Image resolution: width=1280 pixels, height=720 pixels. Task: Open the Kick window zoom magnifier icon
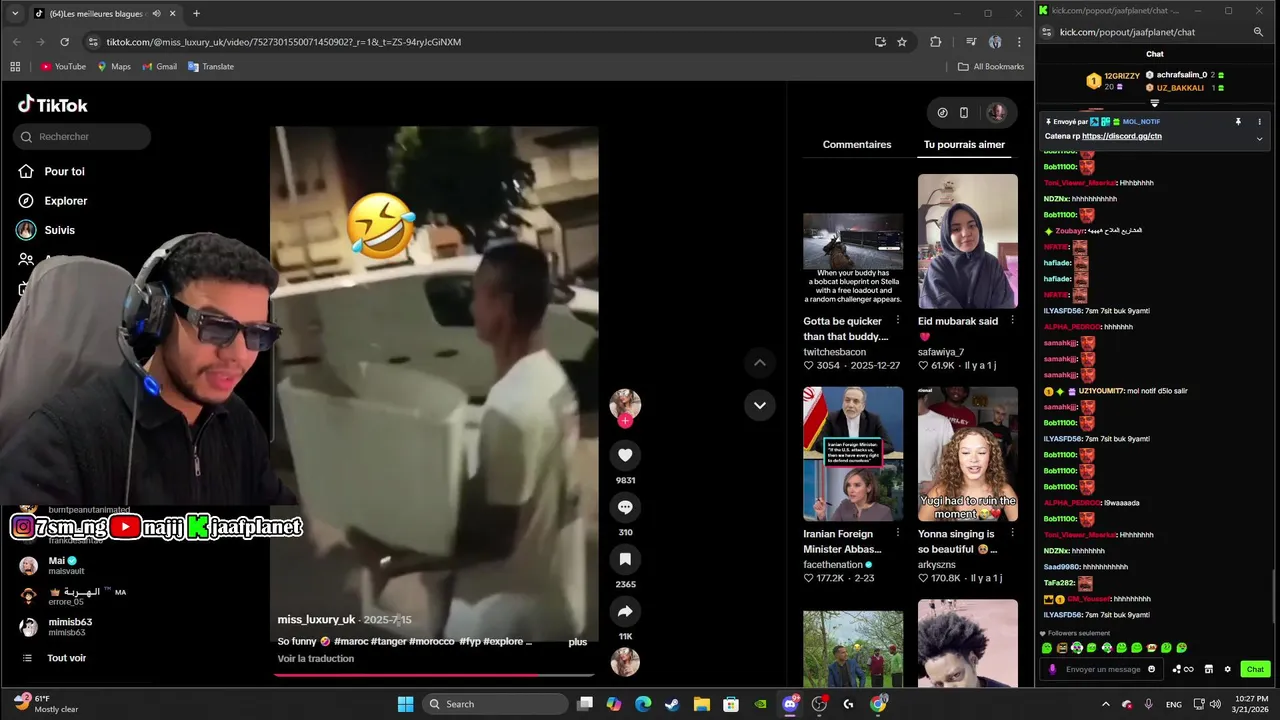point(1258,32)
